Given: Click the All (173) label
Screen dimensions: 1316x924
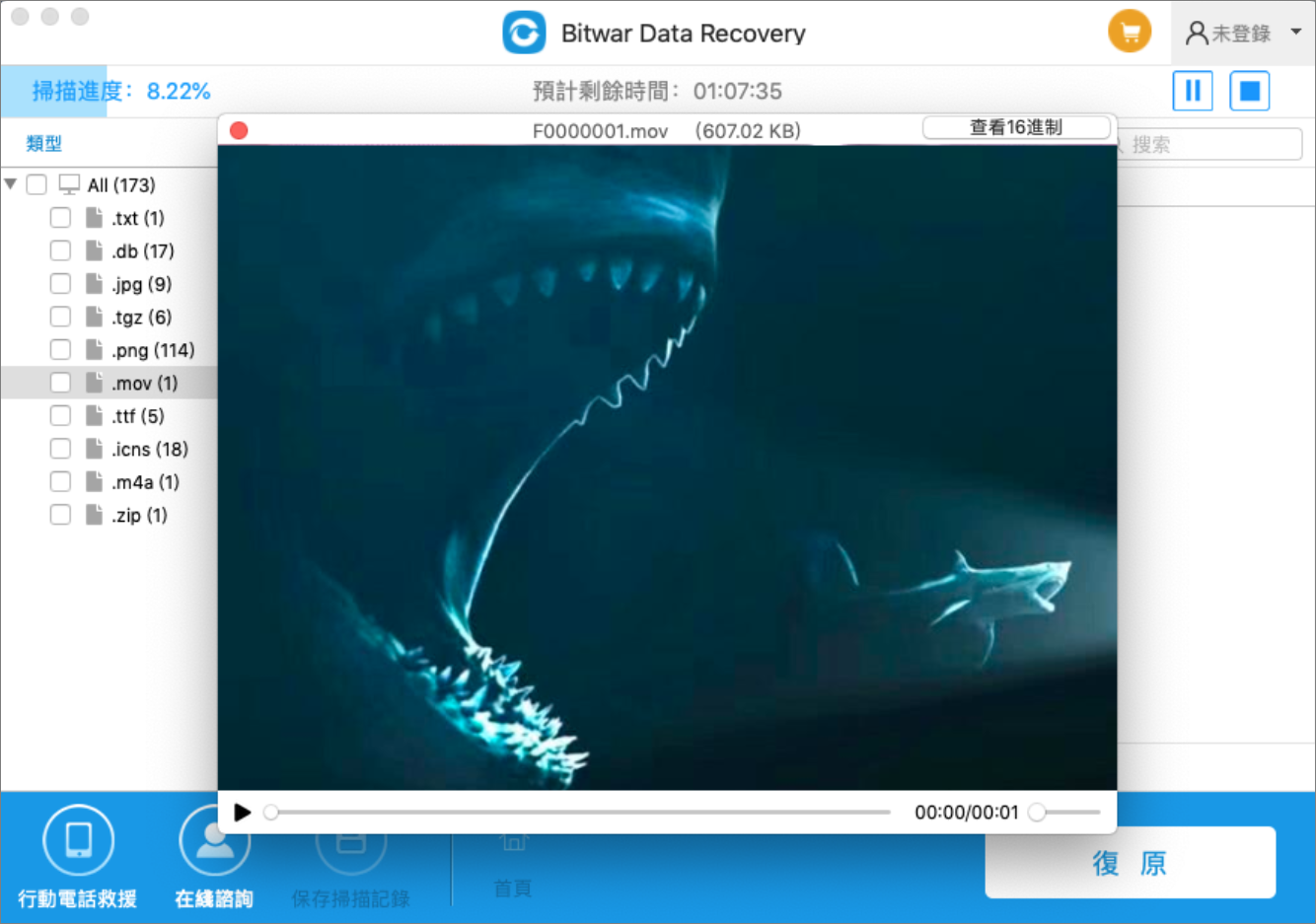Looking at the screenshot, I should (x=121, y=185).
